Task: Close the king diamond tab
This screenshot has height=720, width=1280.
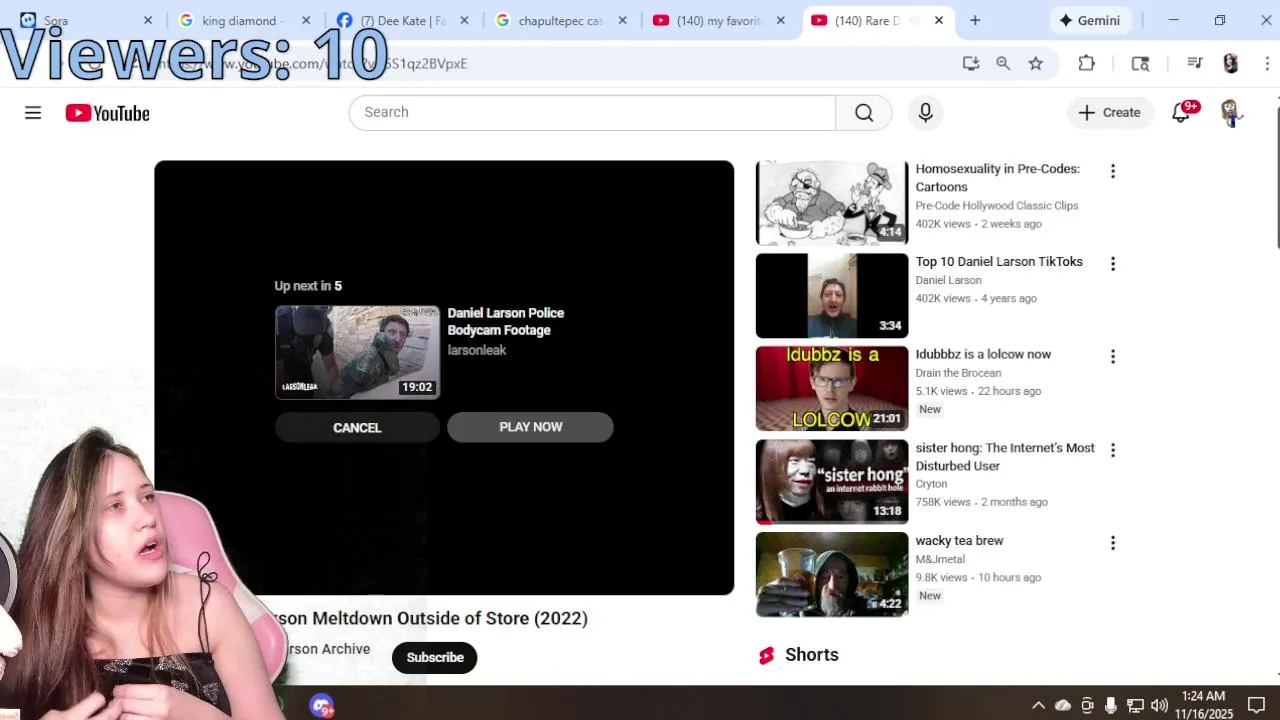Action: (306, 20)
